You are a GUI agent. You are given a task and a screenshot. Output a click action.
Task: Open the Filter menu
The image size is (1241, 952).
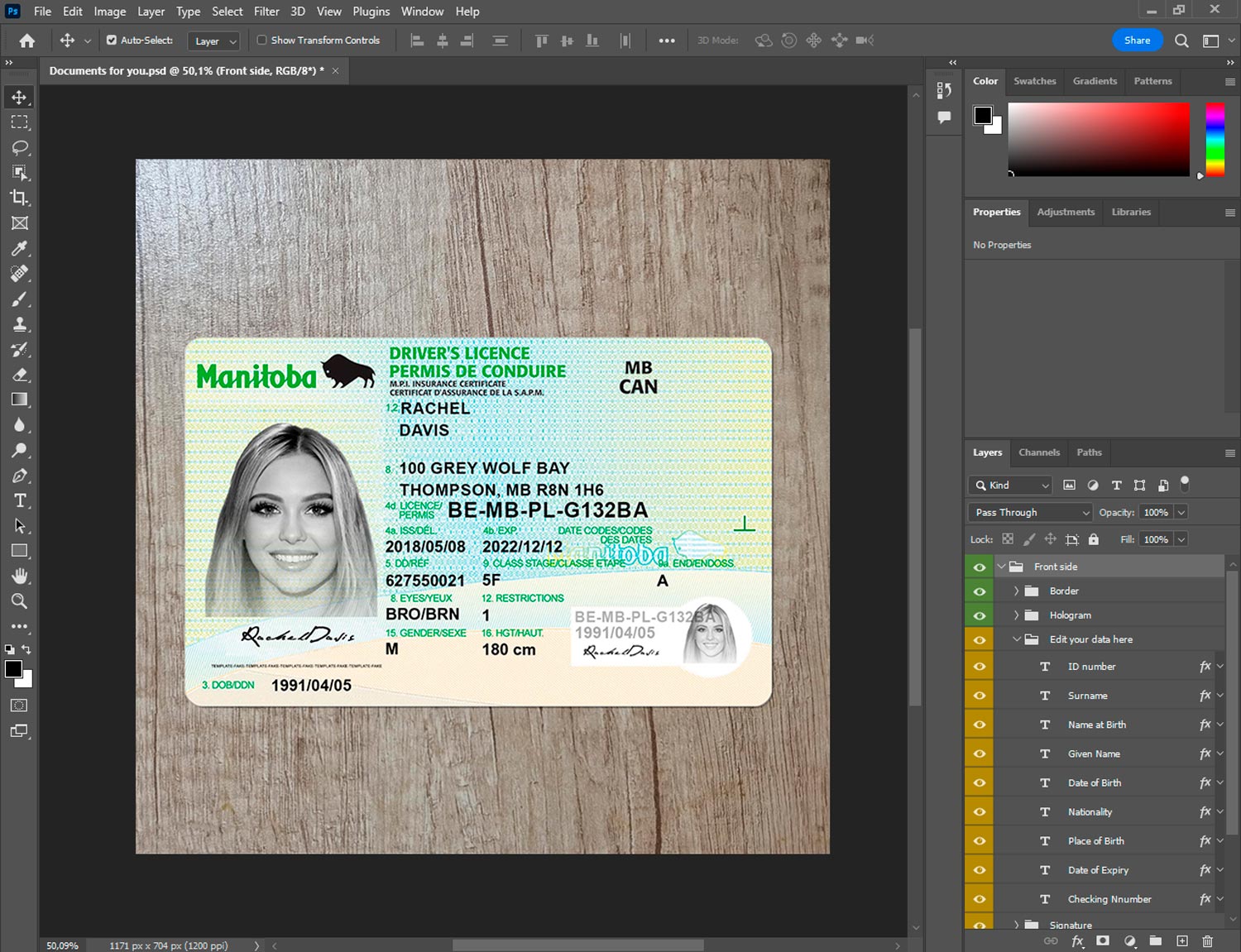tap(266, 12)
